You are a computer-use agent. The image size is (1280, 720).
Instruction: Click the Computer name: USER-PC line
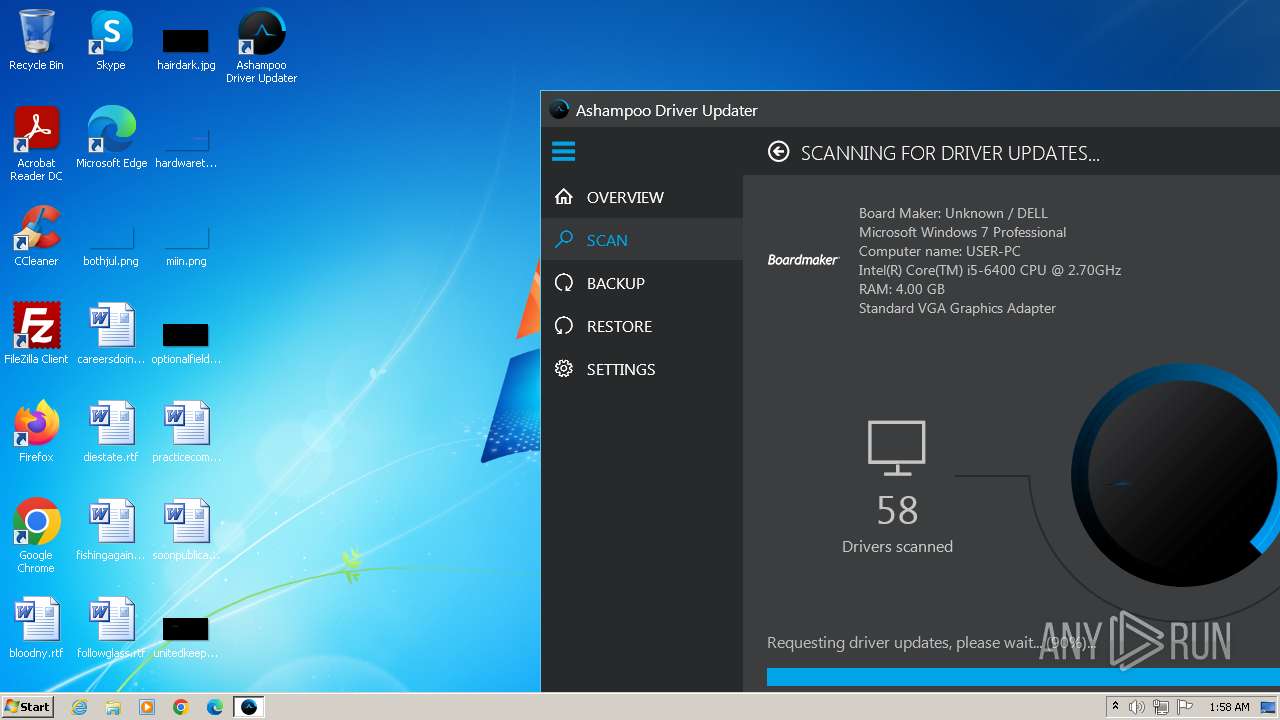(940, 251)
